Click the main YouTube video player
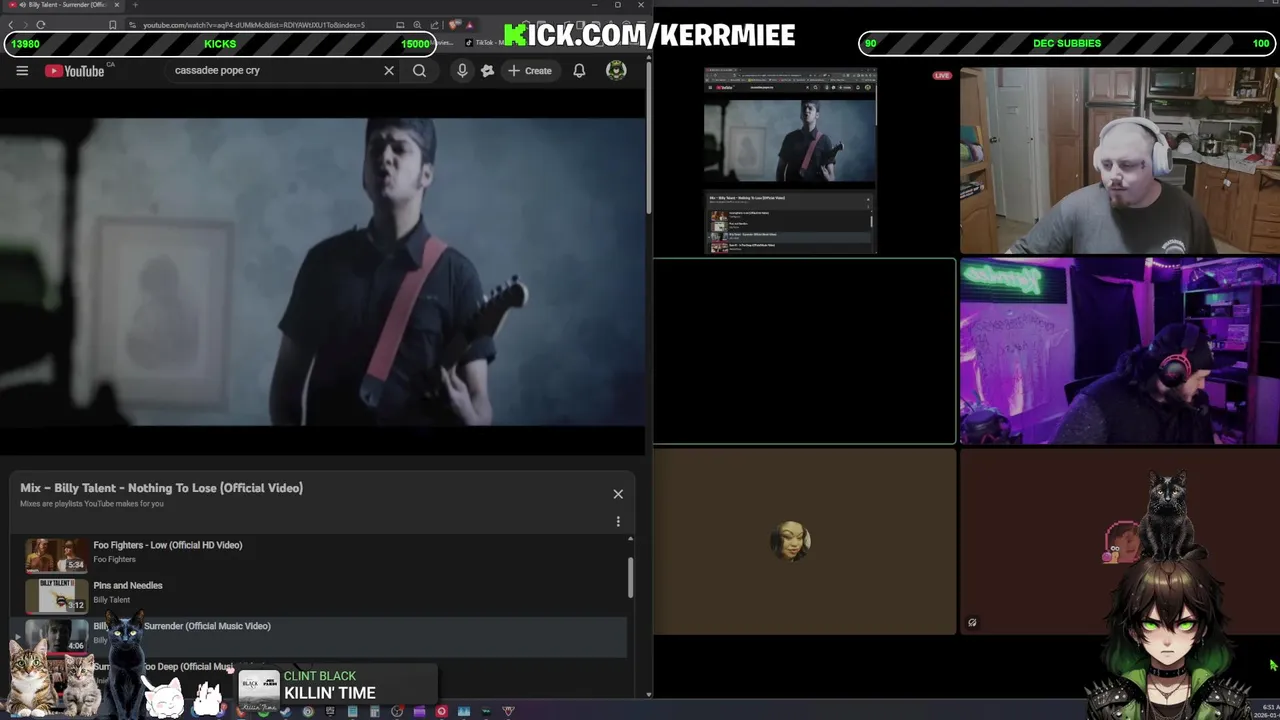This screenshot has height=720, width=1280. [322, 272]
